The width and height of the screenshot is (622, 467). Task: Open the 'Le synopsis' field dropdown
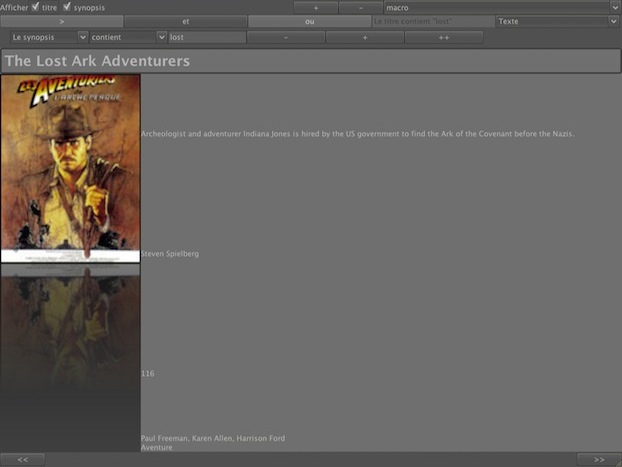click(49, 37)
